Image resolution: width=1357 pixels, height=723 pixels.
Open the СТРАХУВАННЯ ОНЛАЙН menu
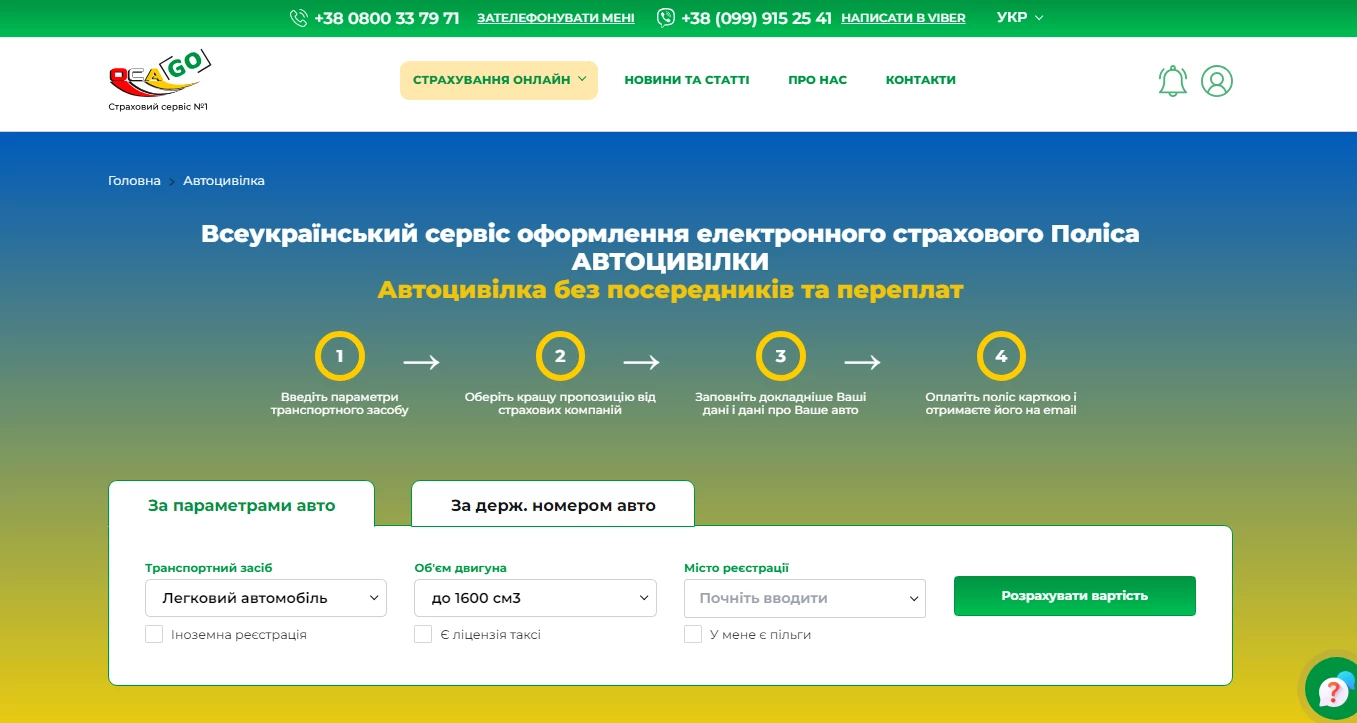point(498,79)
